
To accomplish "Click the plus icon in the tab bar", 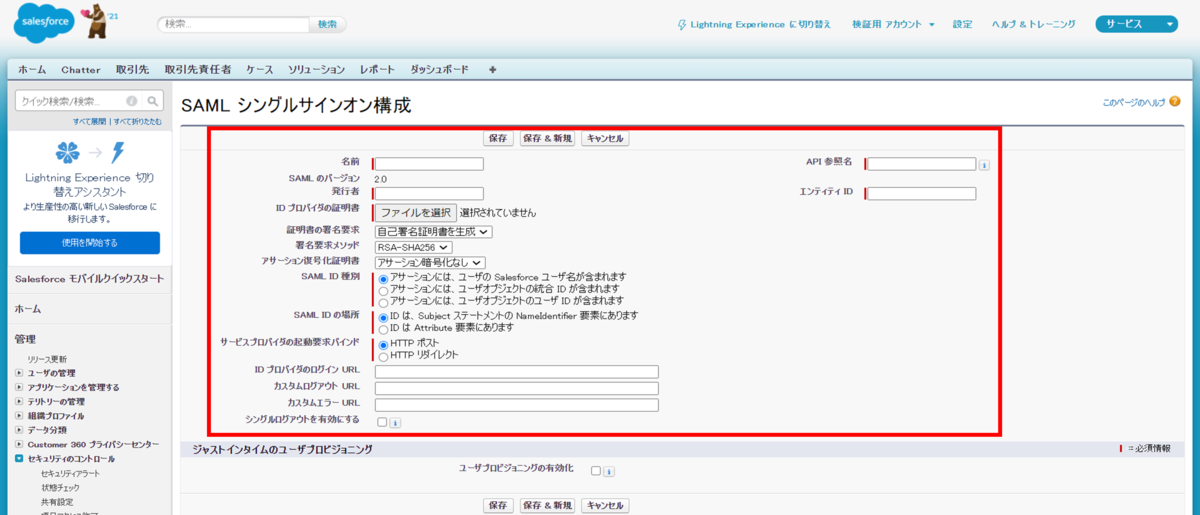I will [492, 70].
